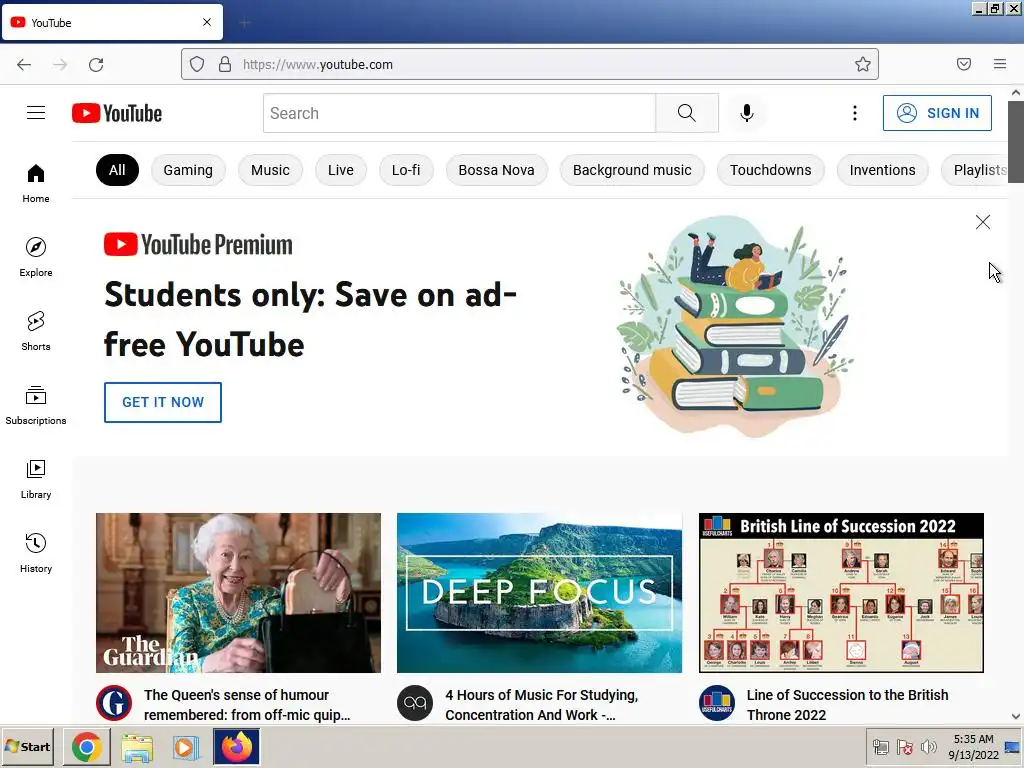This screenshot has height=768, width=1024.
Task: Open The Guardian channel avatar
Action: 114,703
